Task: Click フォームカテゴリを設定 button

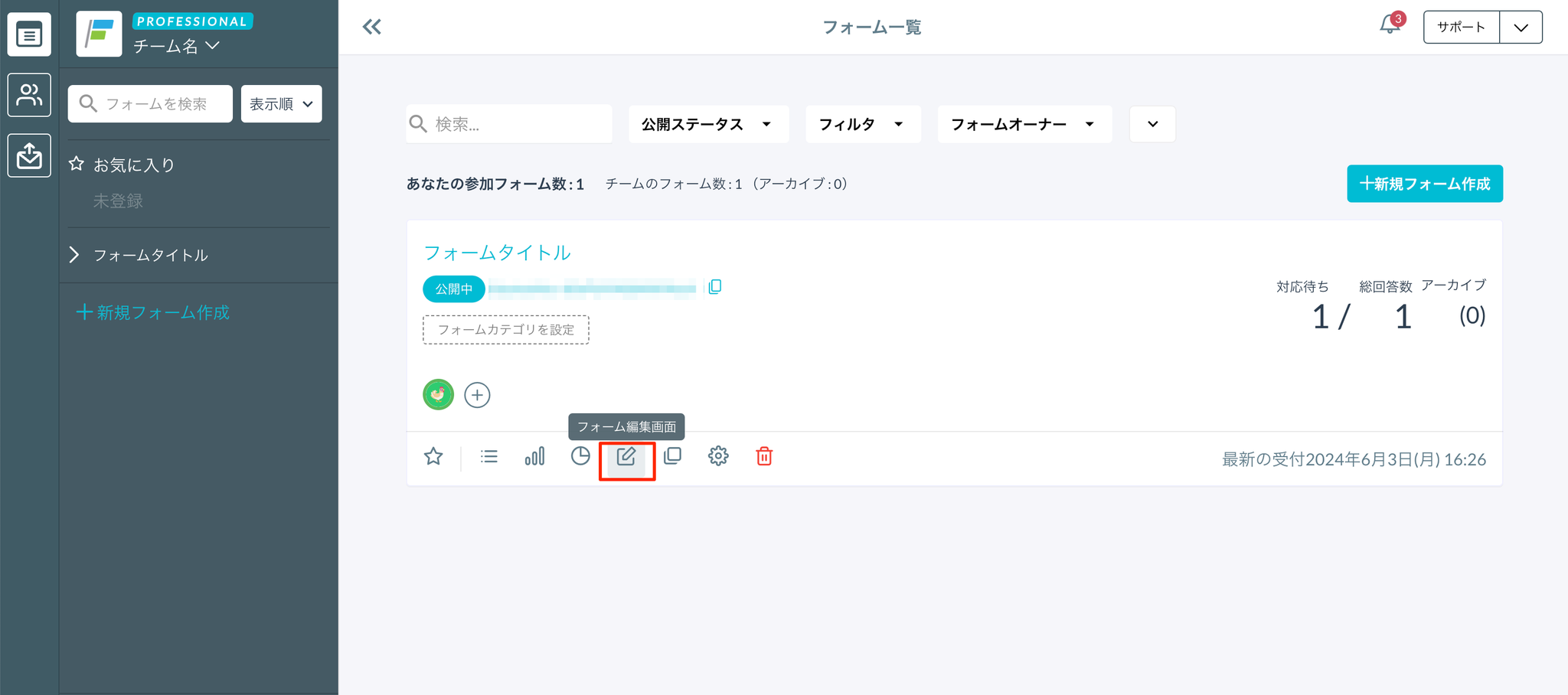Action: click(506, 330)
